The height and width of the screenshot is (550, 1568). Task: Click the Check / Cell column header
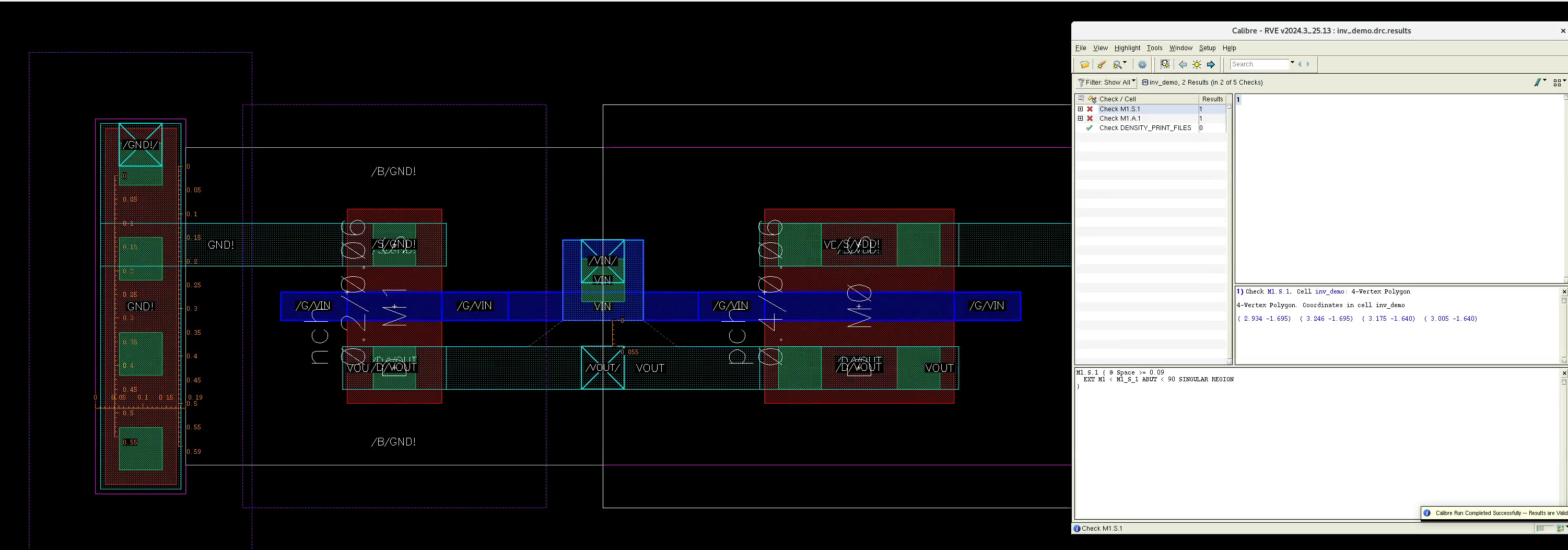1117,99
